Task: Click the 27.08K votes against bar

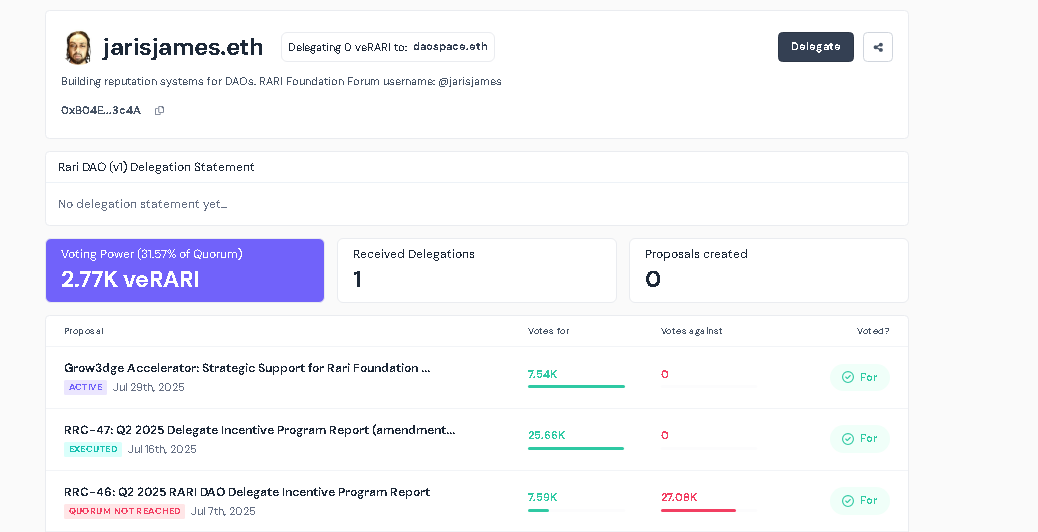Action: tap(698, 510)
